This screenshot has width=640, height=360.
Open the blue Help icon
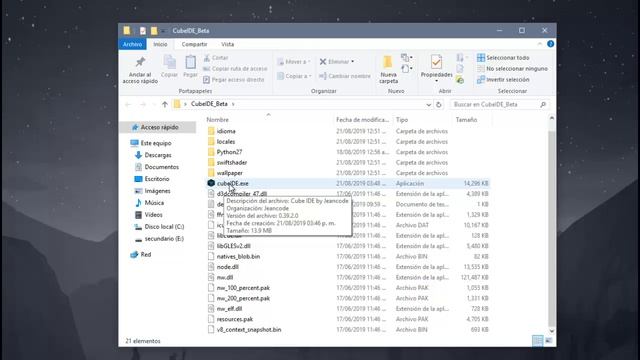point(550,44)
